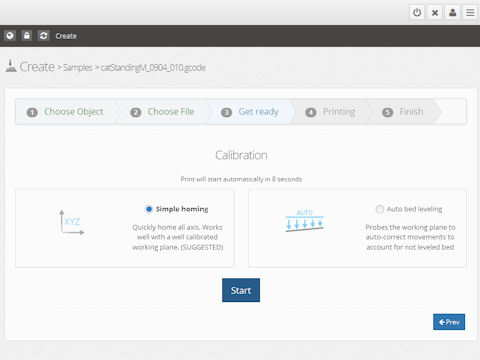Click the Prev button

tap(449, 322)
